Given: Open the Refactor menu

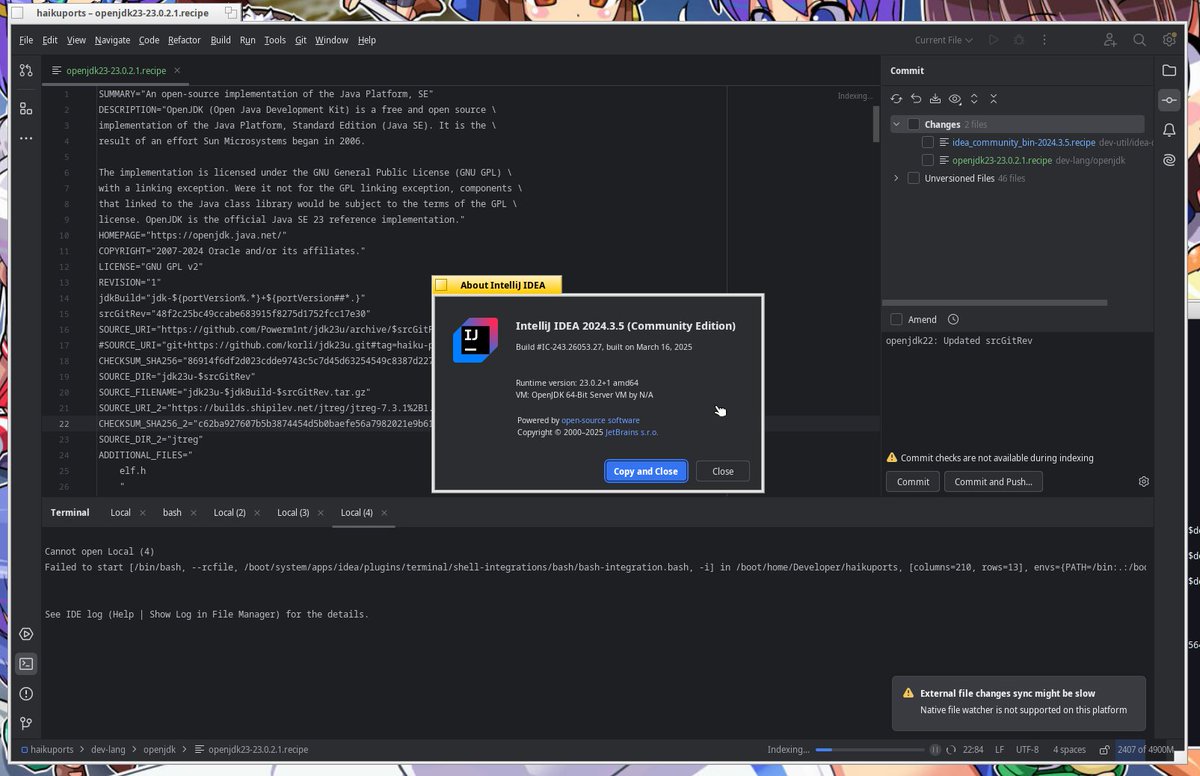Looking at the screenshot, I should coord(184,40).
